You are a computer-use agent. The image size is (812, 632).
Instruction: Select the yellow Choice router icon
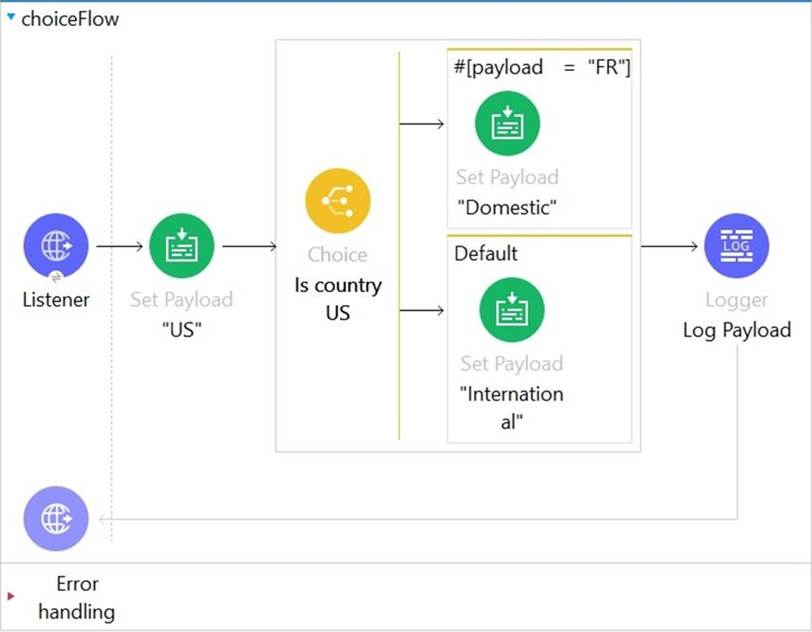pyautogui.click(x=337, y=201)
